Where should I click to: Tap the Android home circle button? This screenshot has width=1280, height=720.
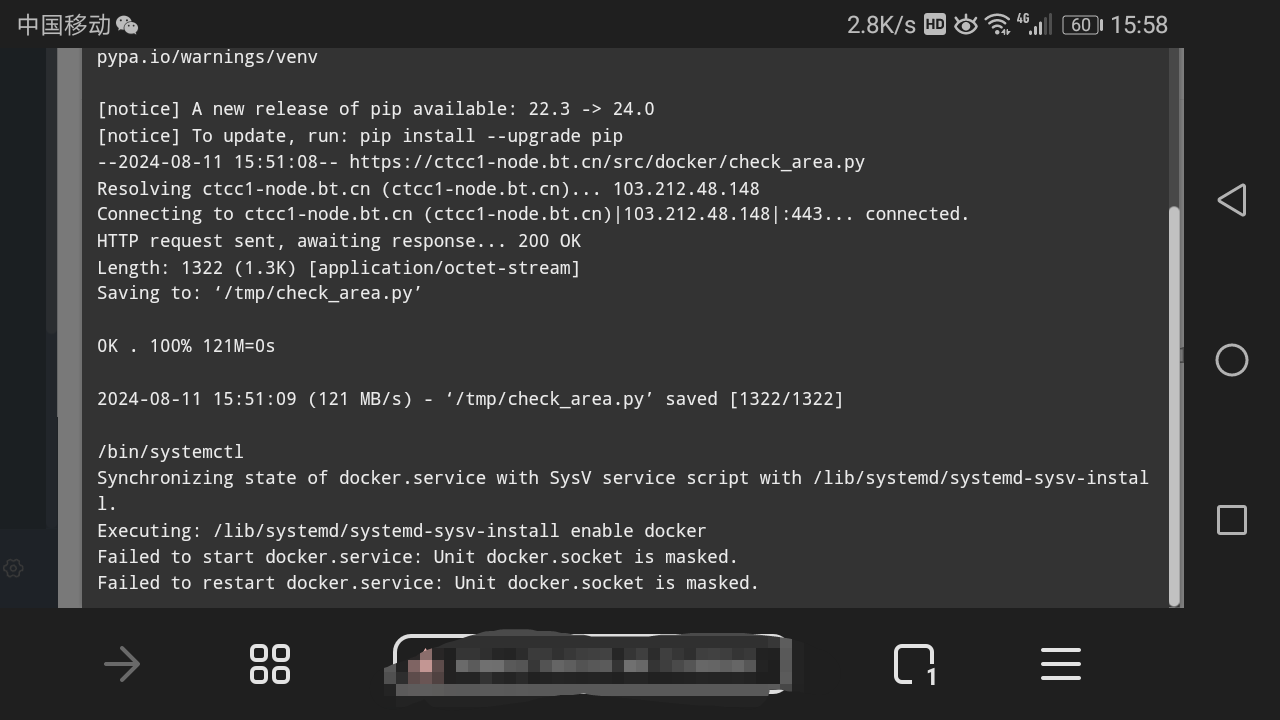pos(1232,360)
